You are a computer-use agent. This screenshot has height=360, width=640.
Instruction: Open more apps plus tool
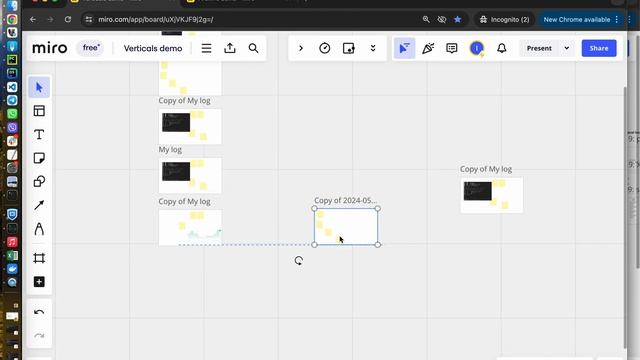point(39,282)
